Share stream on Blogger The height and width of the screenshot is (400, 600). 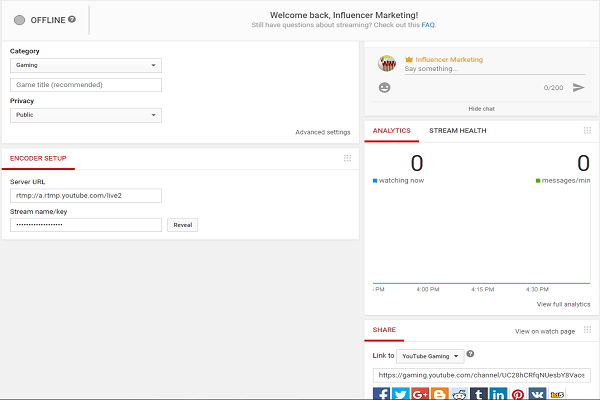click(440, 393)
